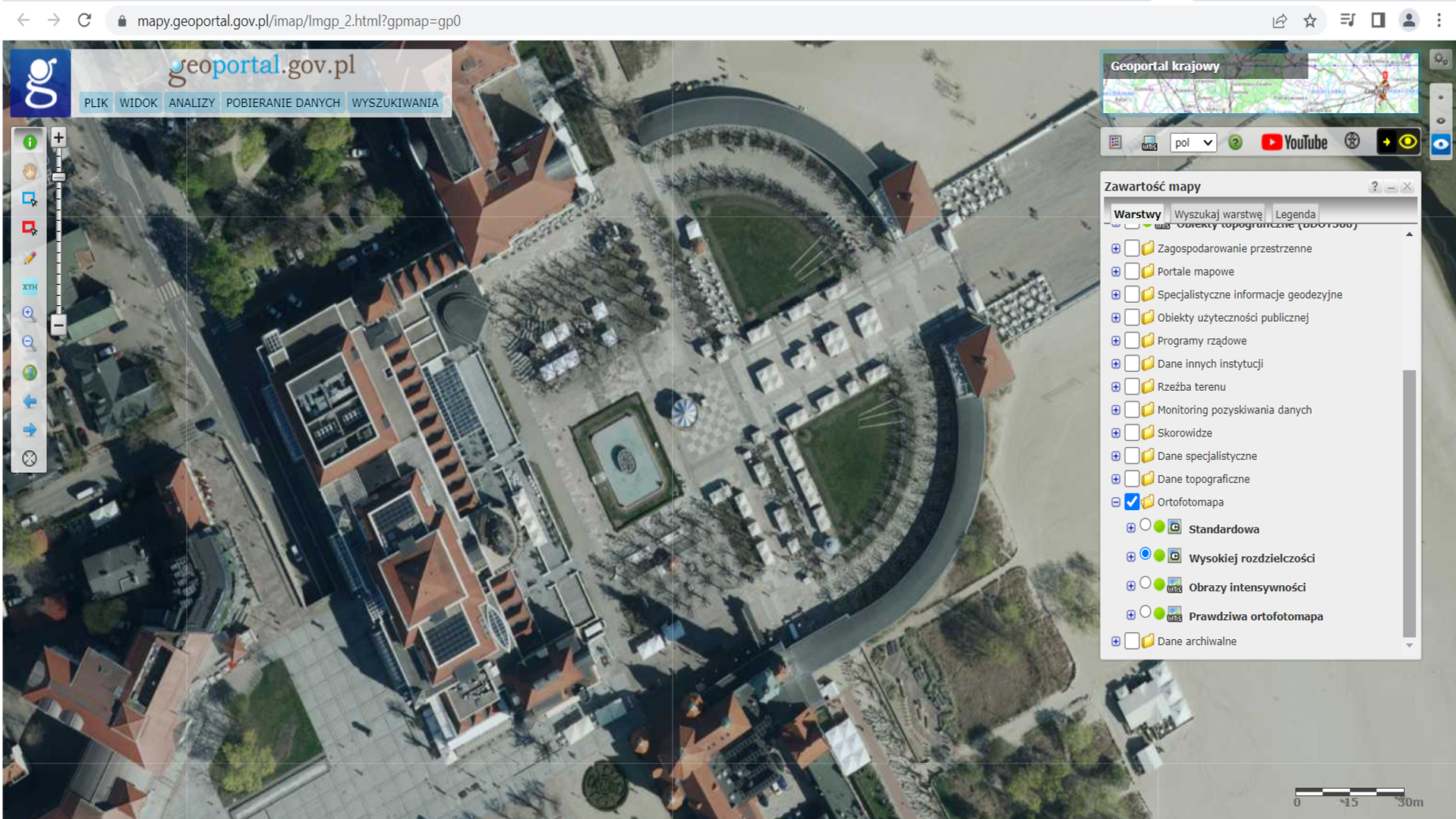Collapse the Ortofotomapa layer group

(1115, 502)
